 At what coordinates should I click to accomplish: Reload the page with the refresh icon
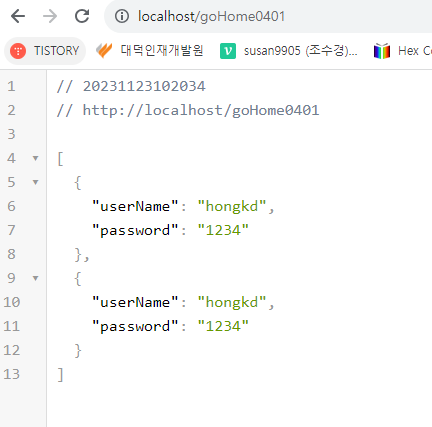tap(82, 16)
